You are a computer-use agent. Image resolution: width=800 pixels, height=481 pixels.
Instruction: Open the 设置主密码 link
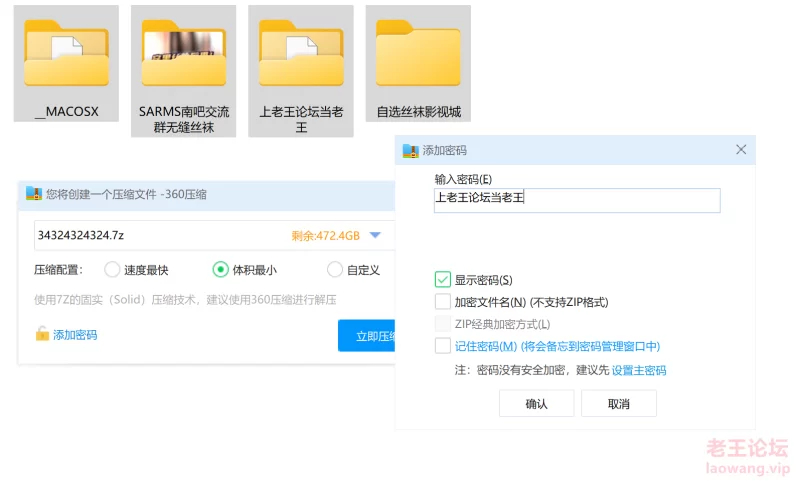(x=639, y=370)
